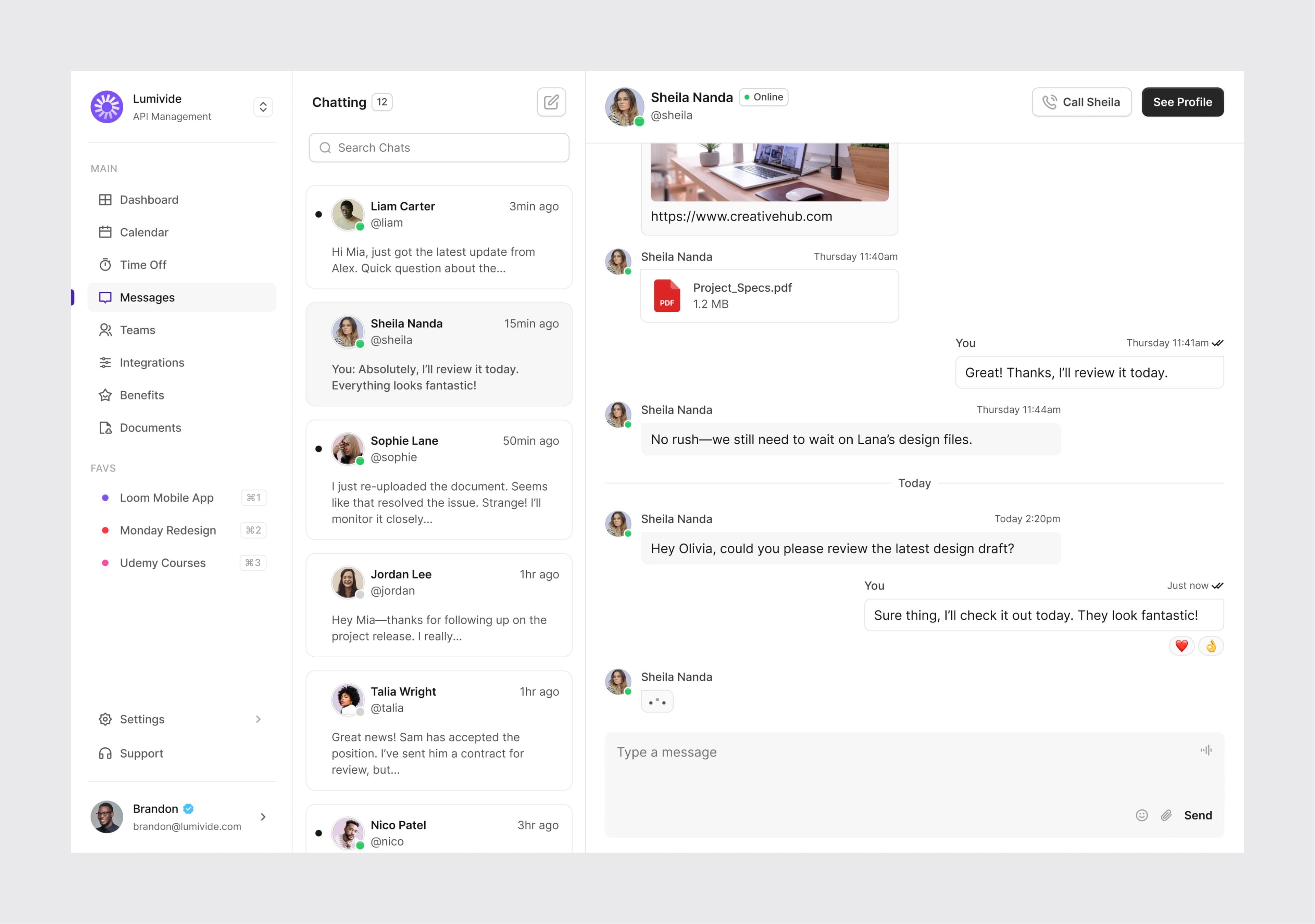Click the Online status badge

point(763,97)
